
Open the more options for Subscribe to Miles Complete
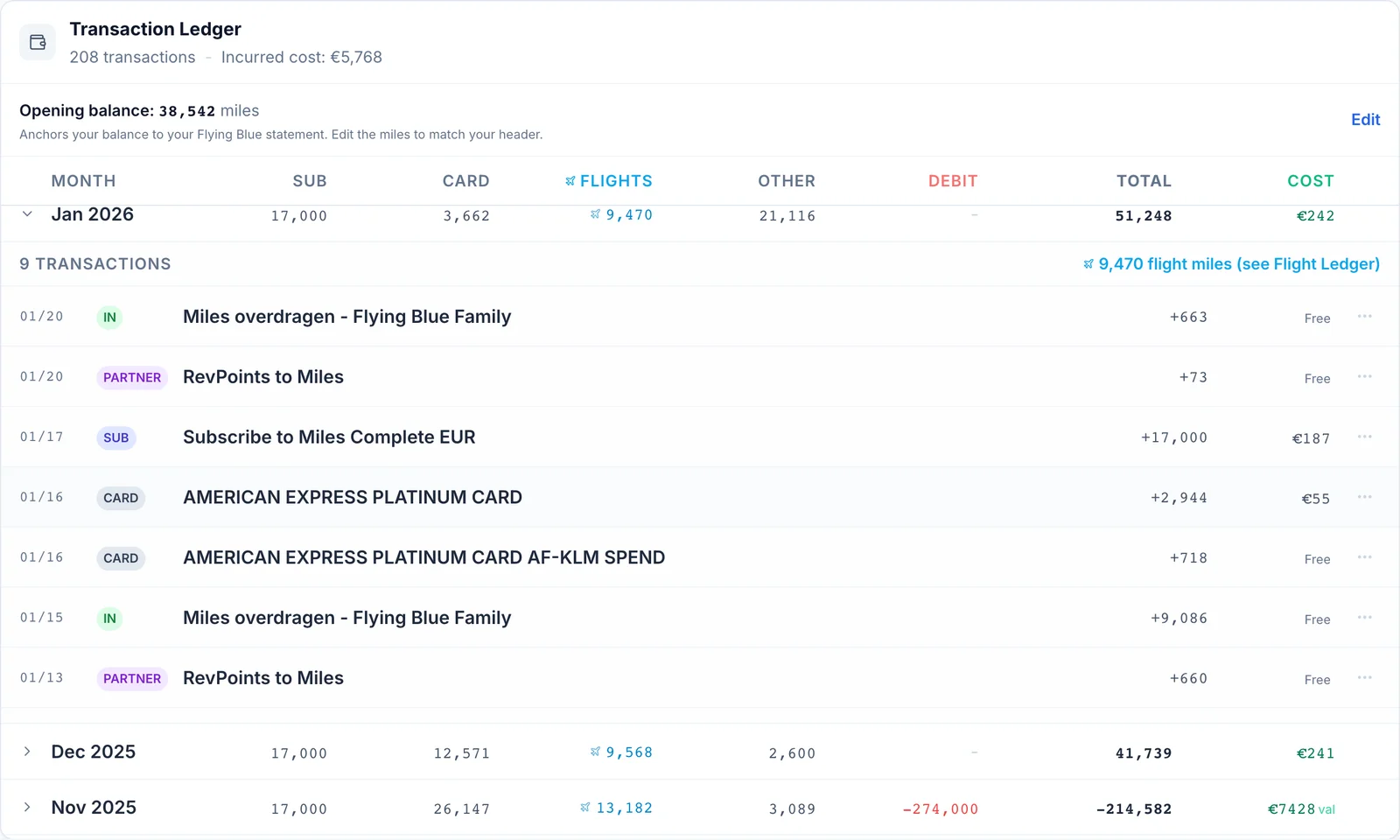pyautogui.click(x=1364, y=437)
